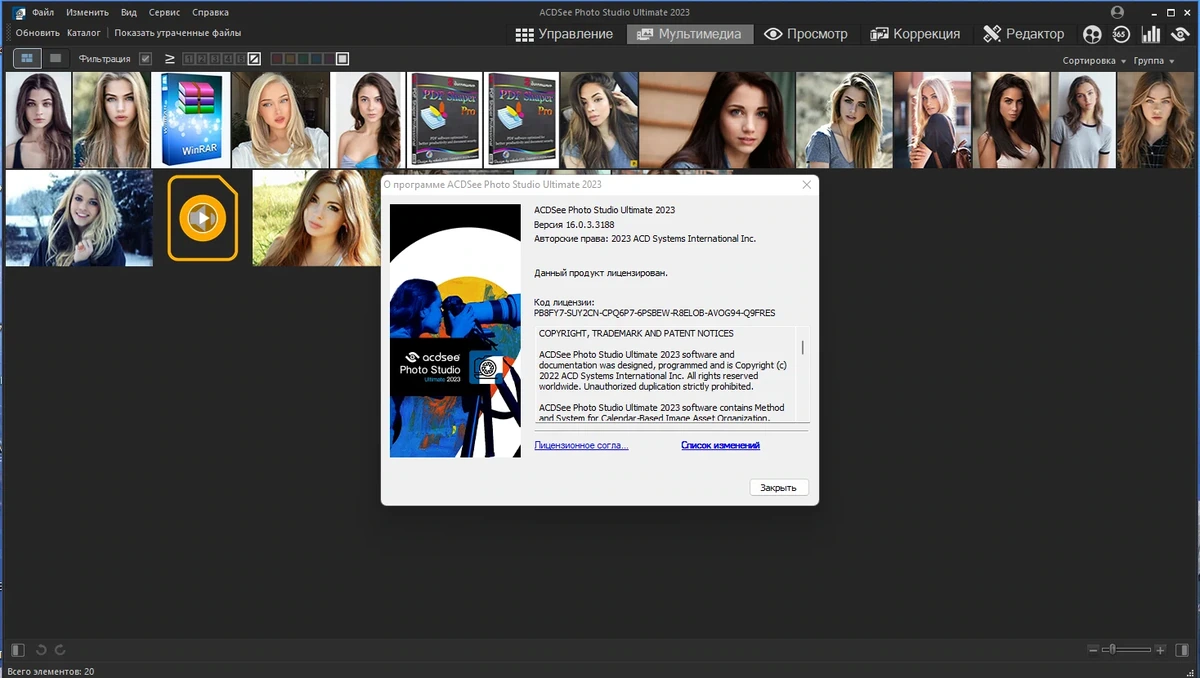Filter by blue color label
This screenshot has width=1200, height=678.
pyautogui.click(x=316, y=59)
